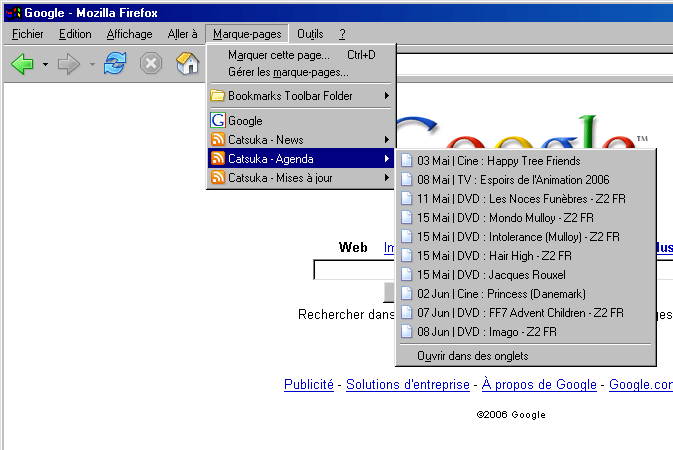Click the browser address bar field
673x450 pixels.
[x=534, y=64]
